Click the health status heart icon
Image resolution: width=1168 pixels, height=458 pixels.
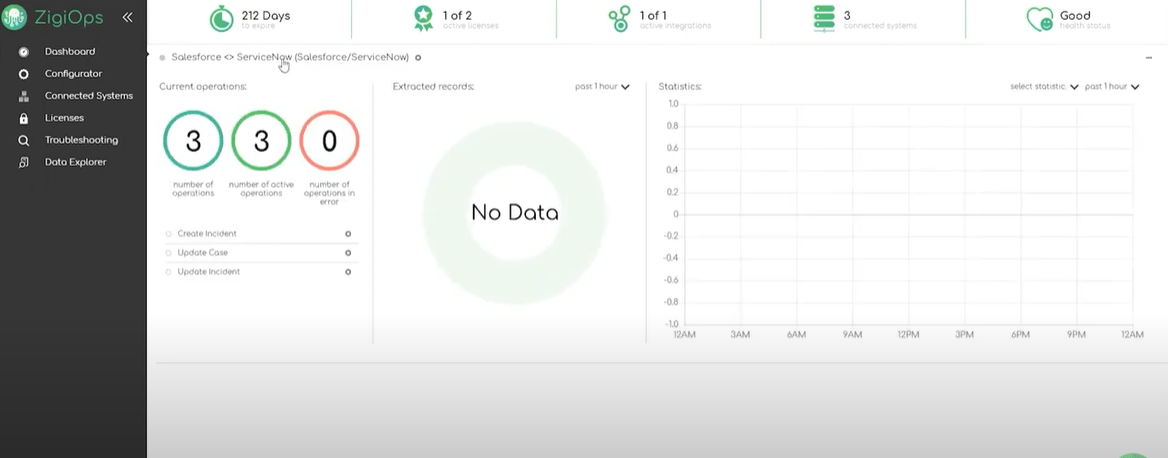1039,19
